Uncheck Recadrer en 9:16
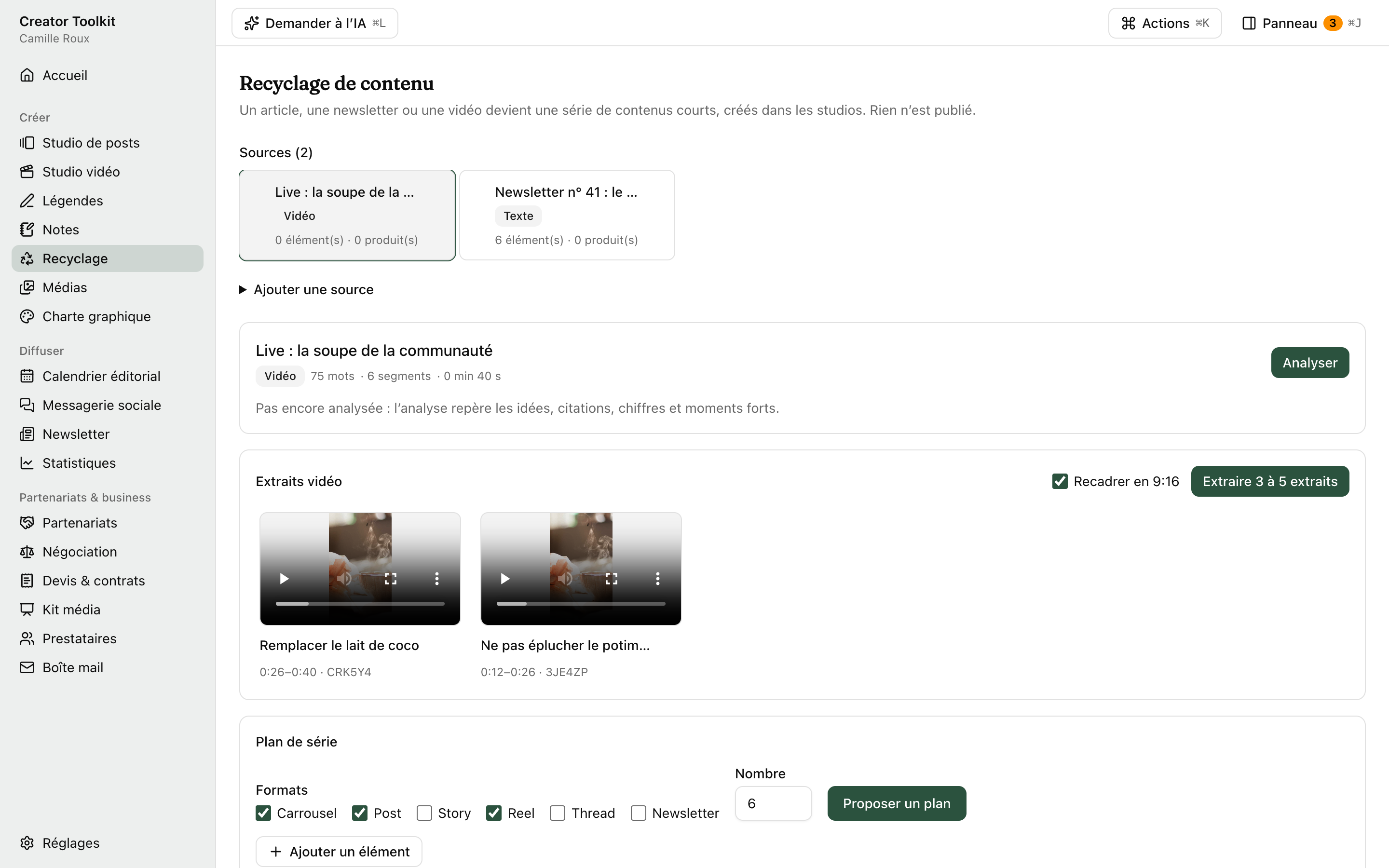The height and width of the screenshot is (868, 1389). pos(1060,481)
